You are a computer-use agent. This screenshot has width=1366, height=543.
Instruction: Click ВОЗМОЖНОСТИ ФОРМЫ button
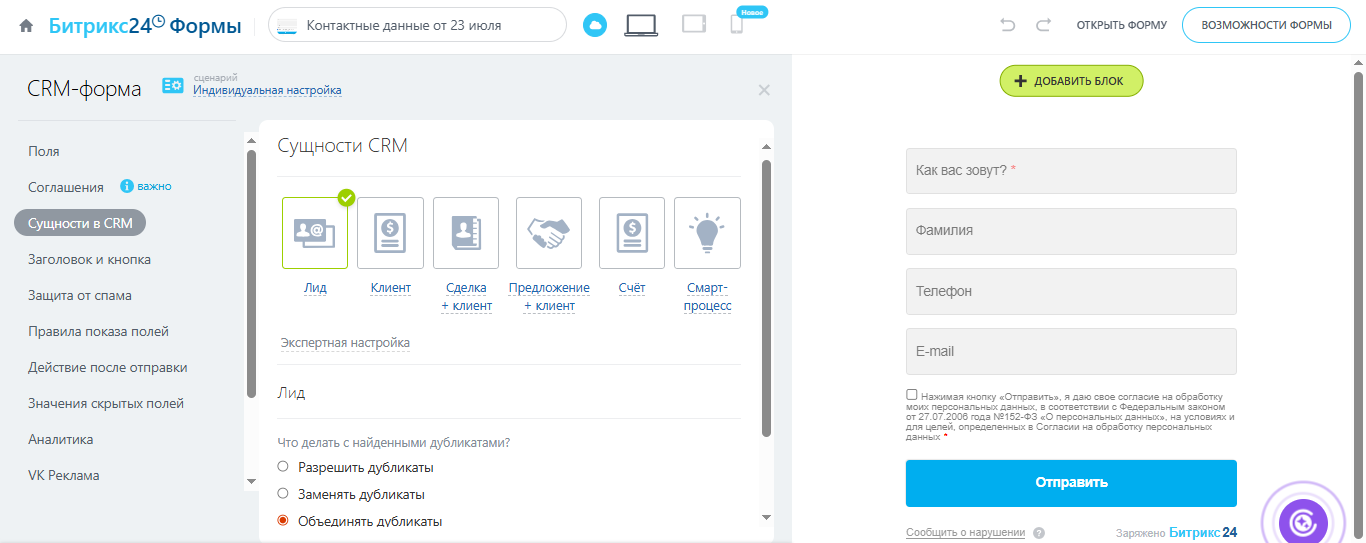tap(1265, 25)
